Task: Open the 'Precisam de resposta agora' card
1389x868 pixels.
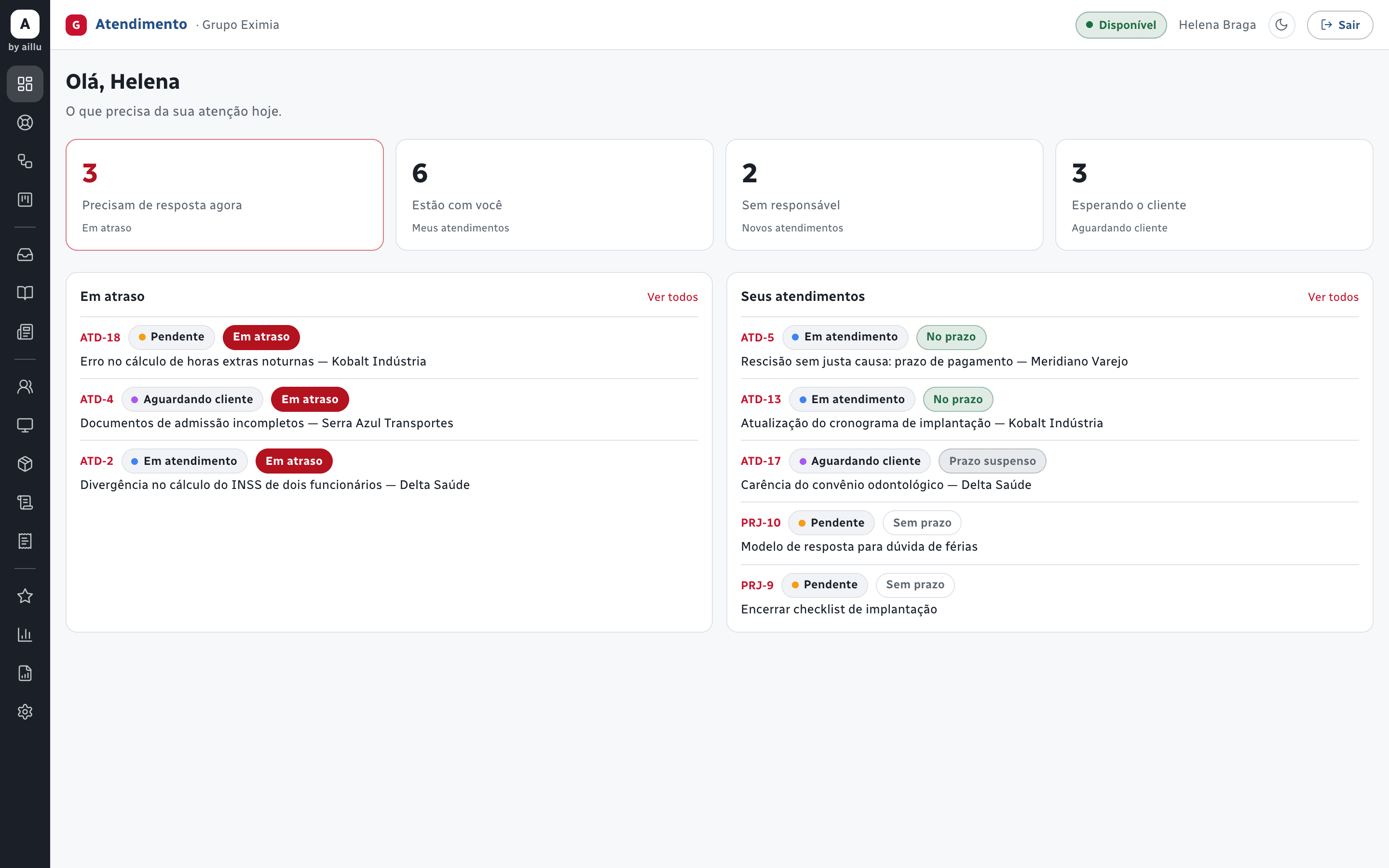Action: [224, 195]
